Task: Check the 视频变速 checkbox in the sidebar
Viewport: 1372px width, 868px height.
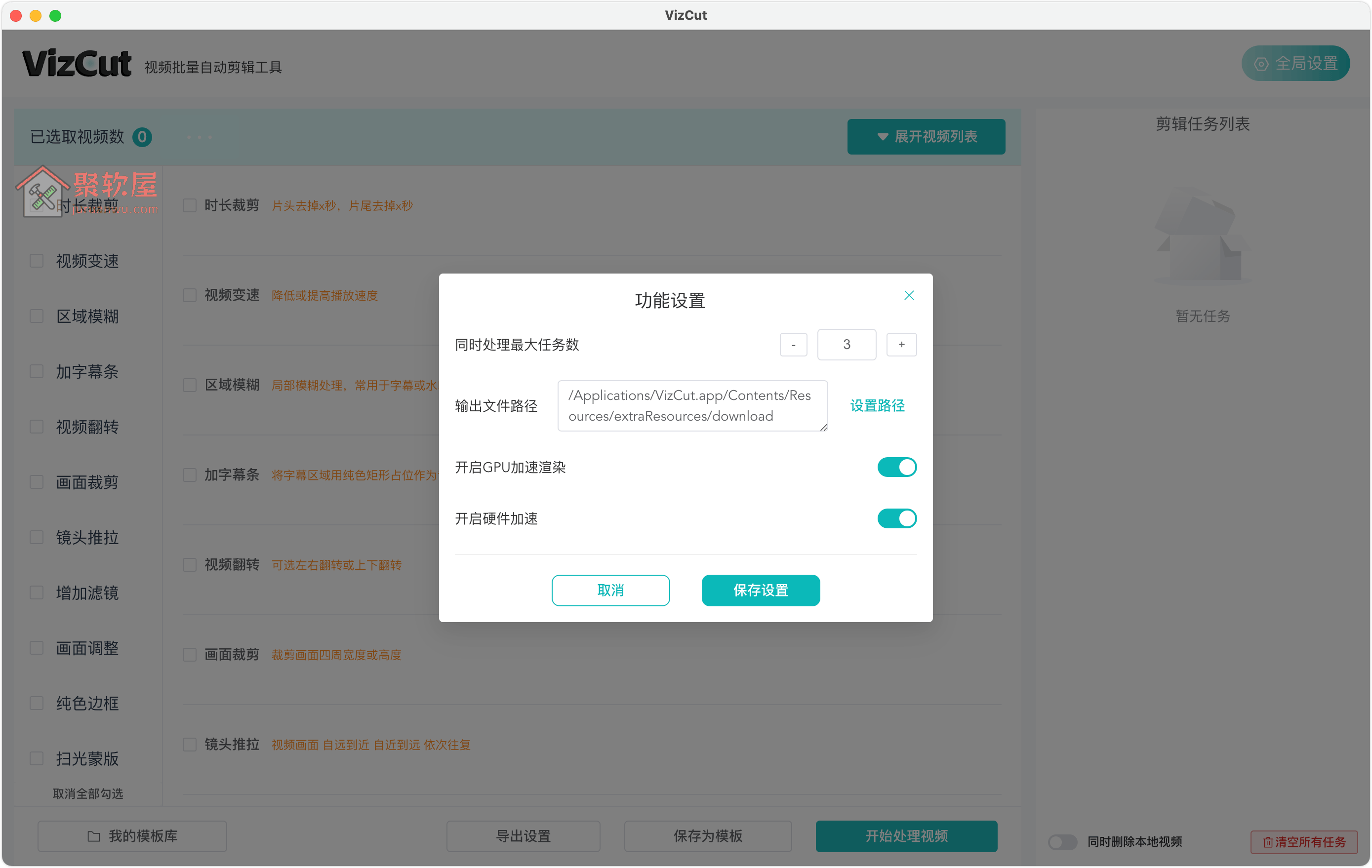Action: click(x=37, y=260)
